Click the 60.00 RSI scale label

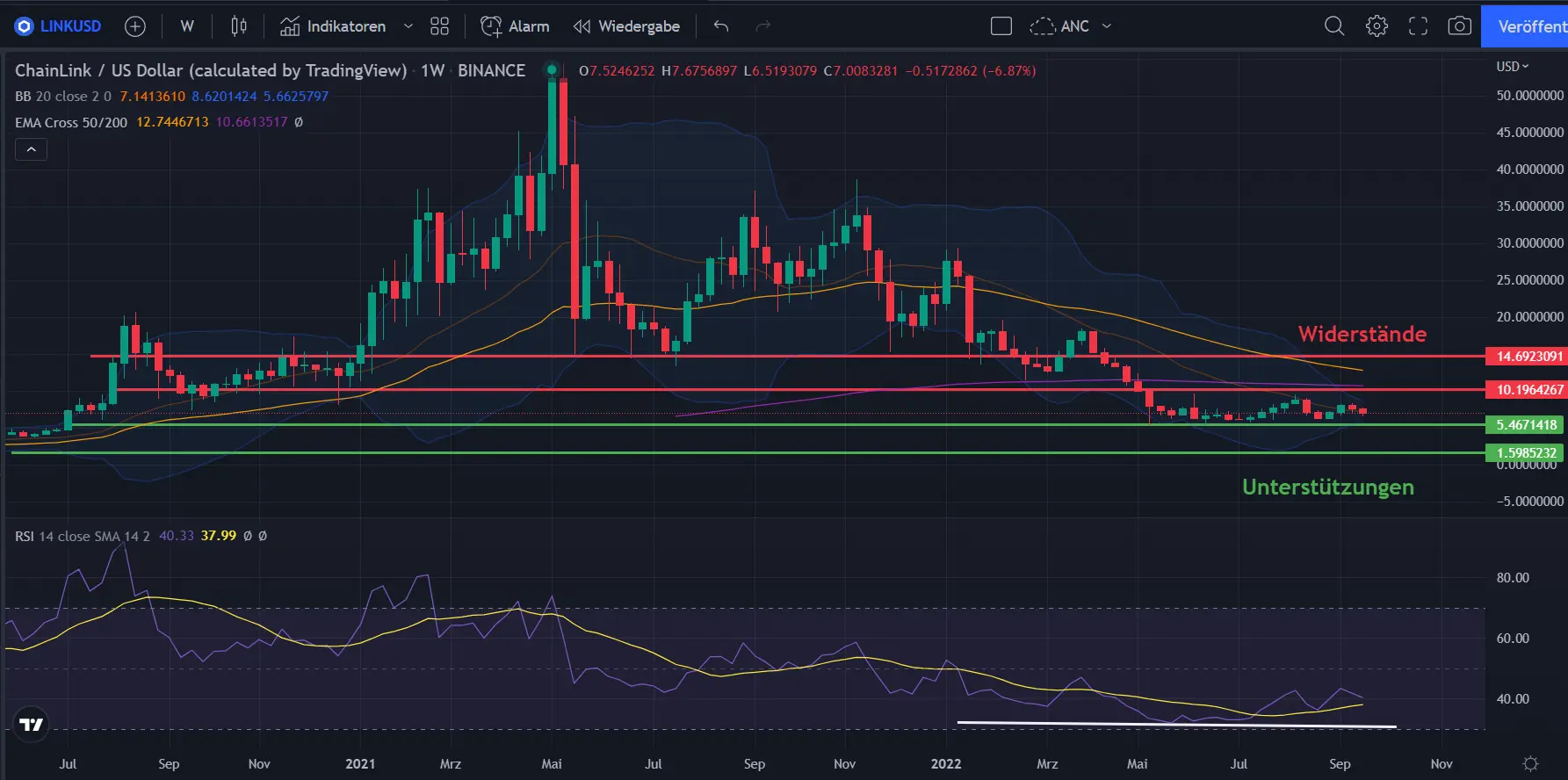(x=1513, y=639)
